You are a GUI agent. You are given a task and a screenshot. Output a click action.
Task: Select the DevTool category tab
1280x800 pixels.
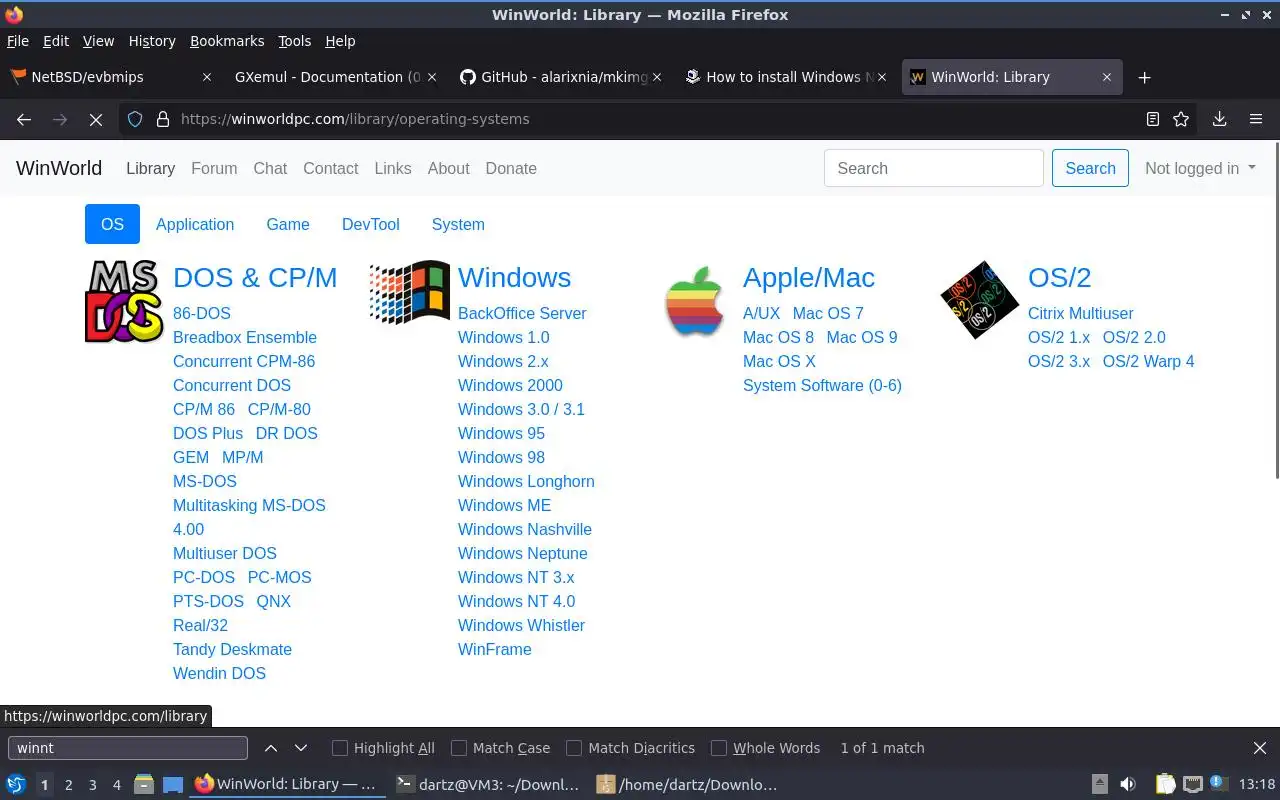point(371,224)
